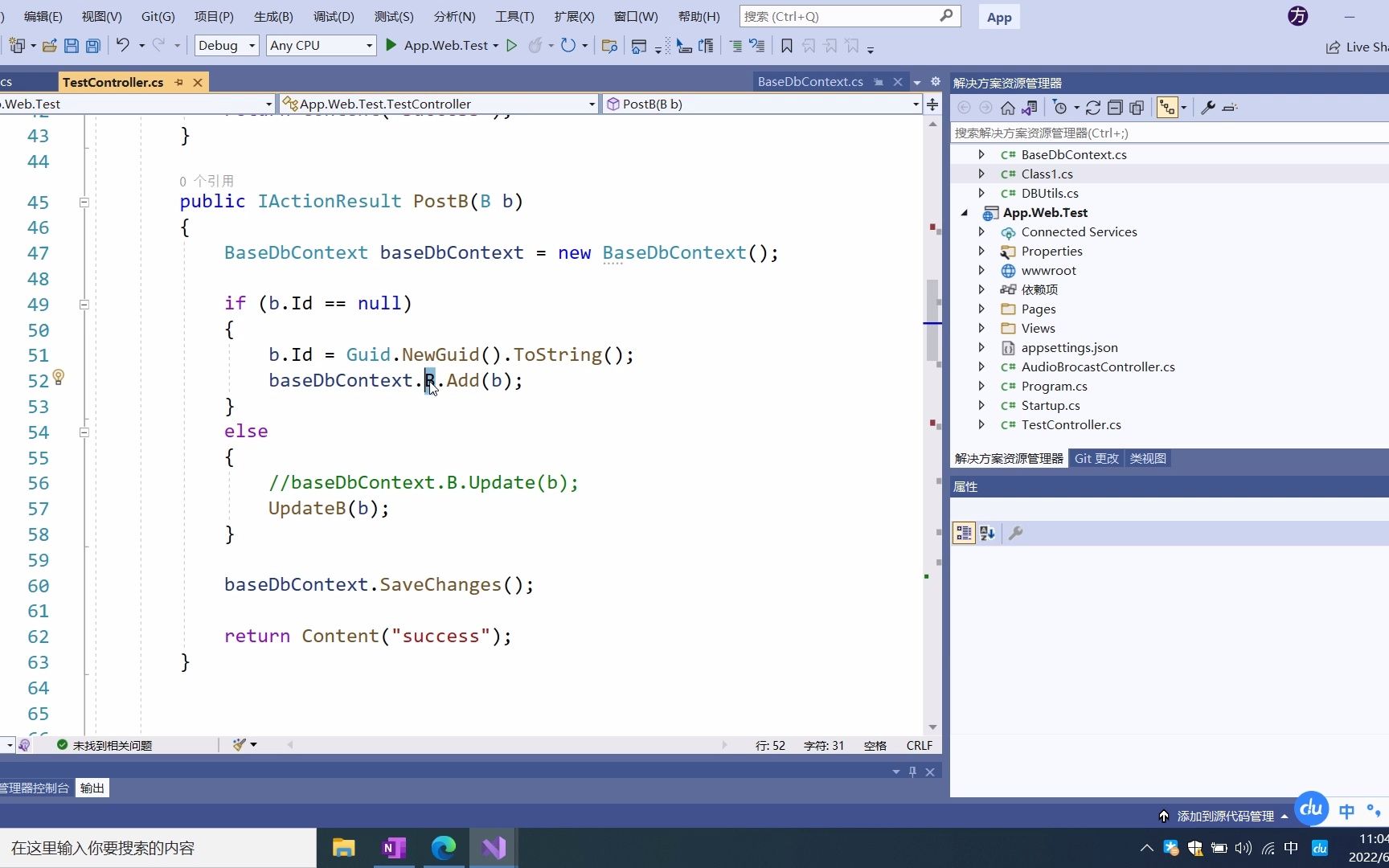The image size is (1389, 868).
Task: Collapse the PostB method with its outline marker
Action: (83, 202)
